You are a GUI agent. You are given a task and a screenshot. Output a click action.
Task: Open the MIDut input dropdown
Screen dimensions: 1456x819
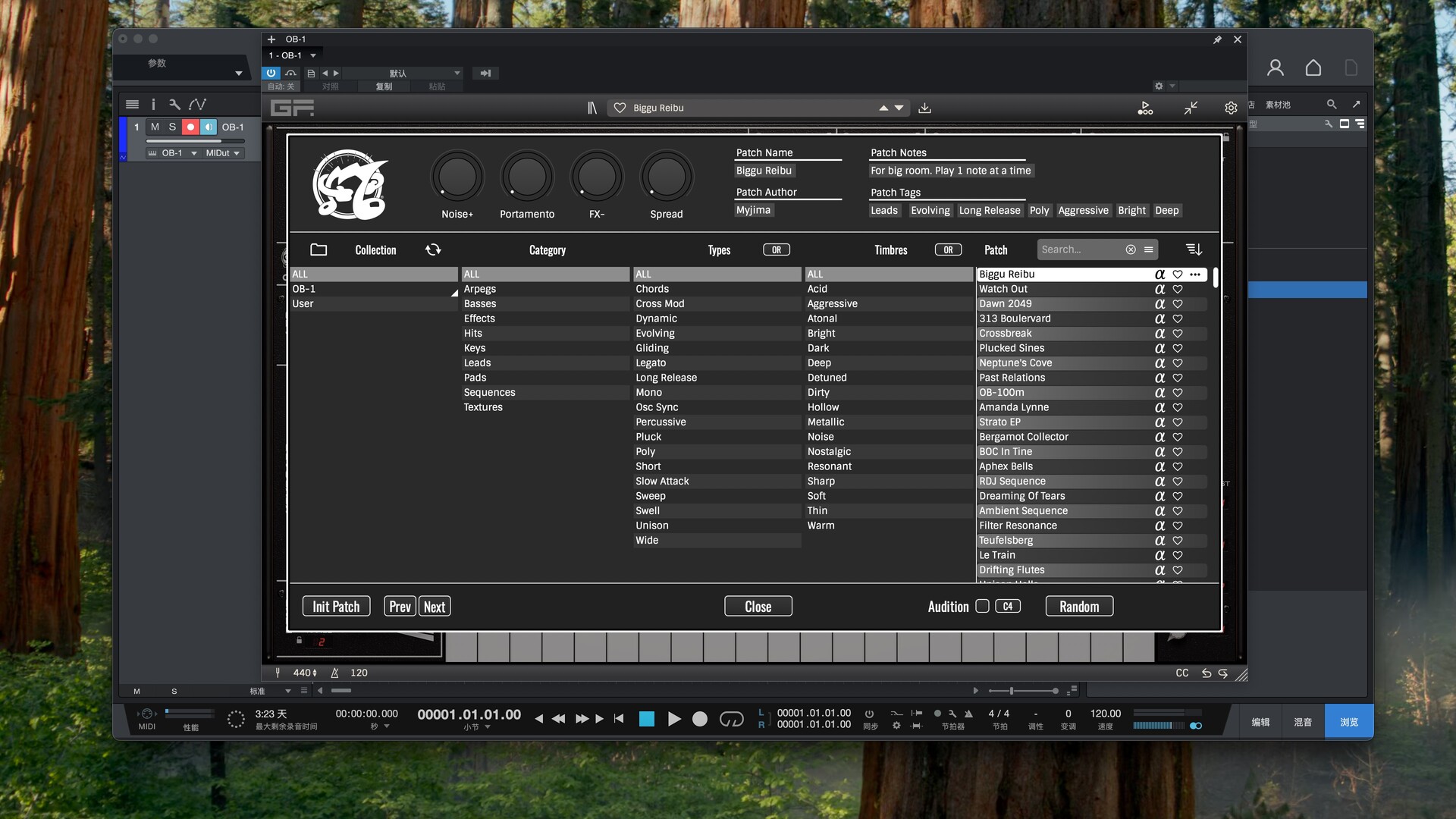[222, 153]
